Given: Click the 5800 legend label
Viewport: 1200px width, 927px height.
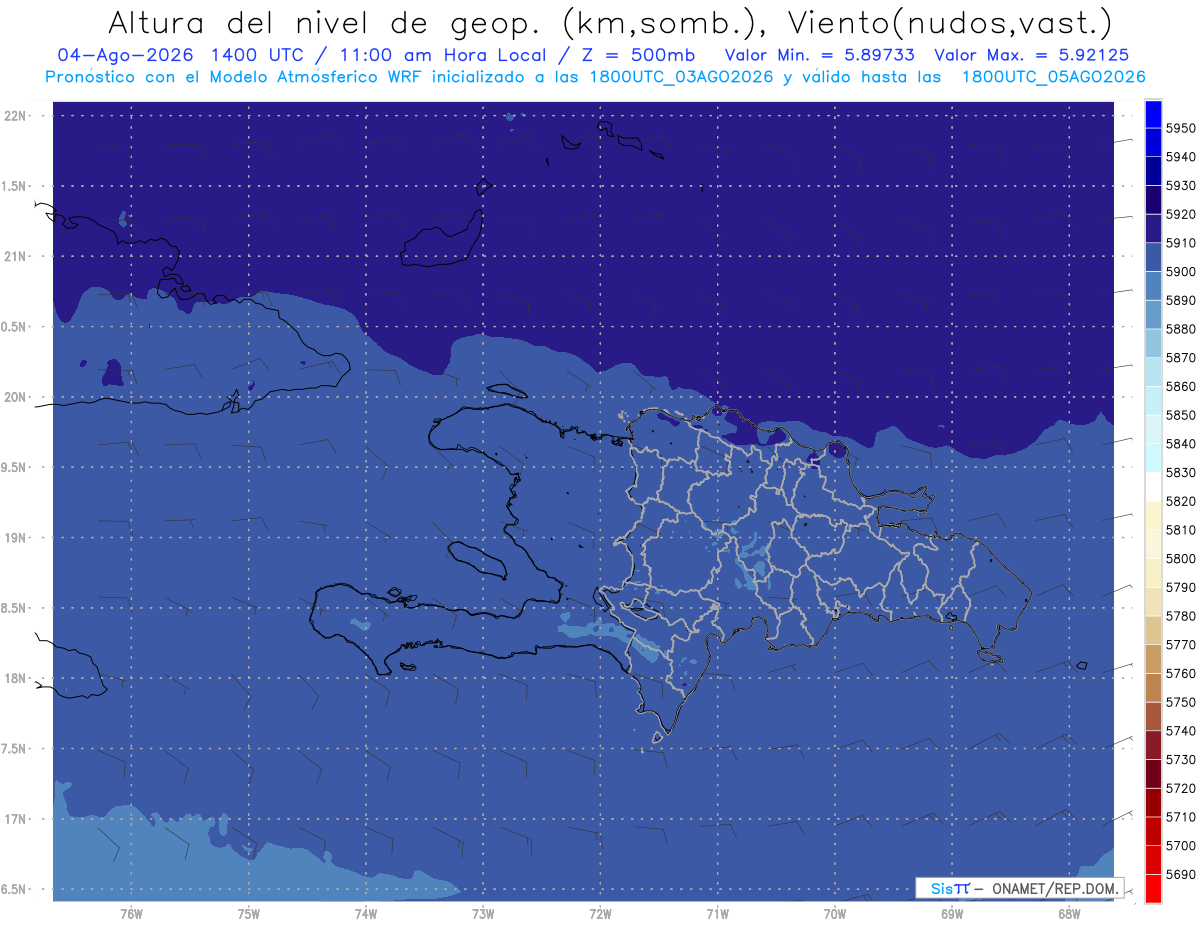Looking at the screenshot, I should [x=1180, y=558].
